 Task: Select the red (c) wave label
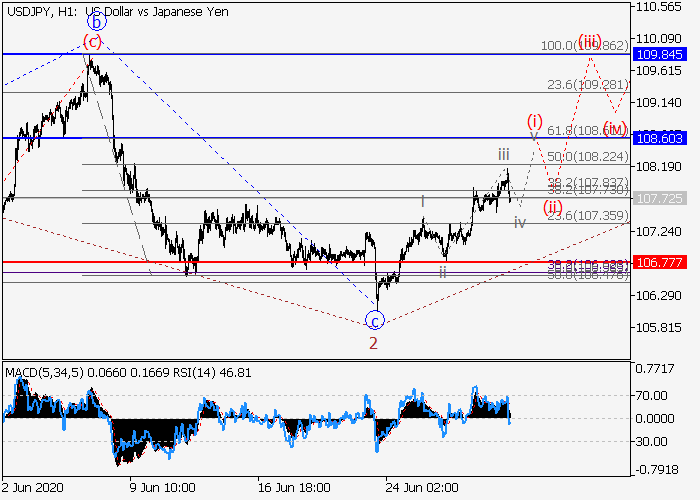click(92, 41)
